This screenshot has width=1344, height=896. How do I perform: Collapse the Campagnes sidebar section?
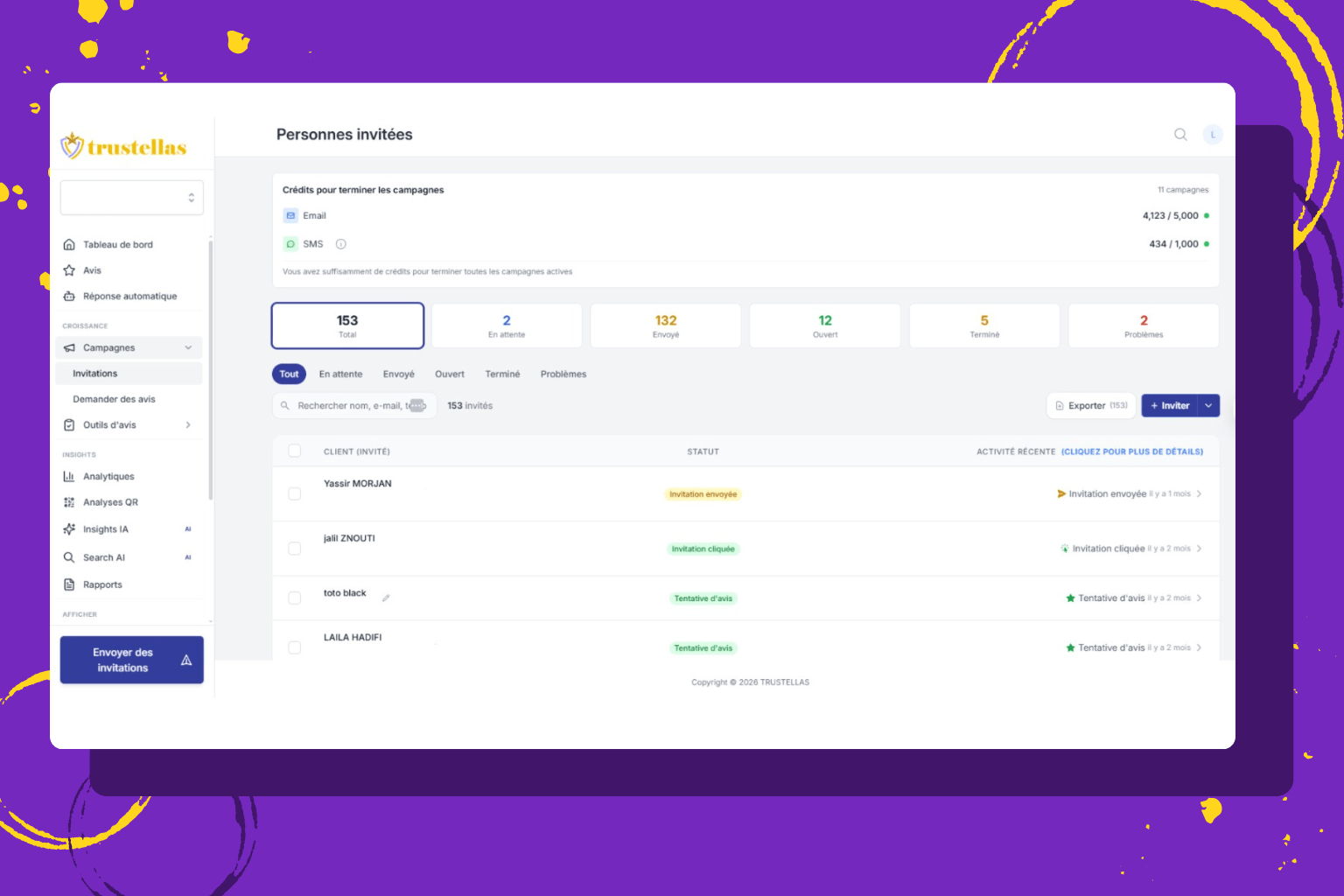[x=188, y=348]
